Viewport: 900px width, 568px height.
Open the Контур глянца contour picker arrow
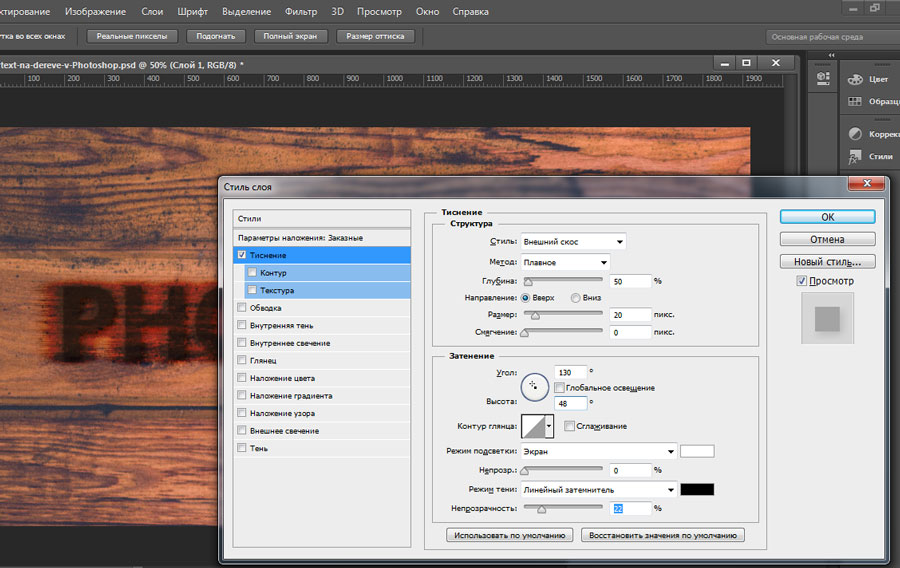pos(549,426)
